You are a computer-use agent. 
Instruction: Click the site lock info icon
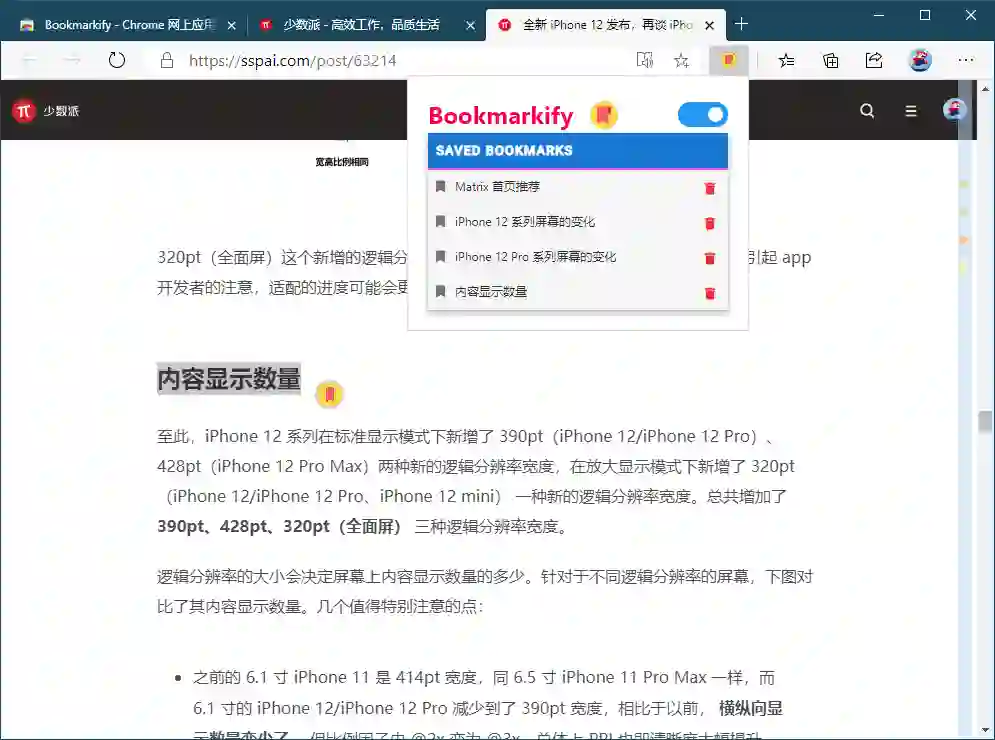click(167, 60)
